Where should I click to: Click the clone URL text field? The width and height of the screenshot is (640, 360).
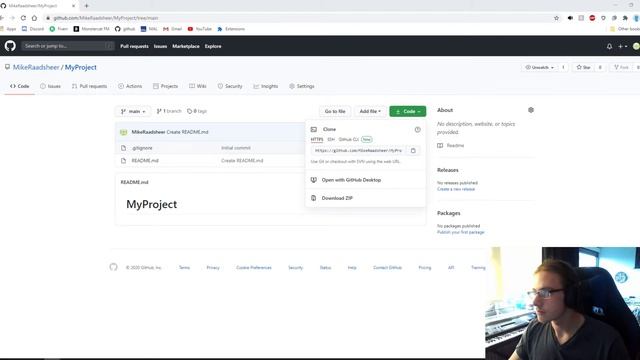click(359, 151)
